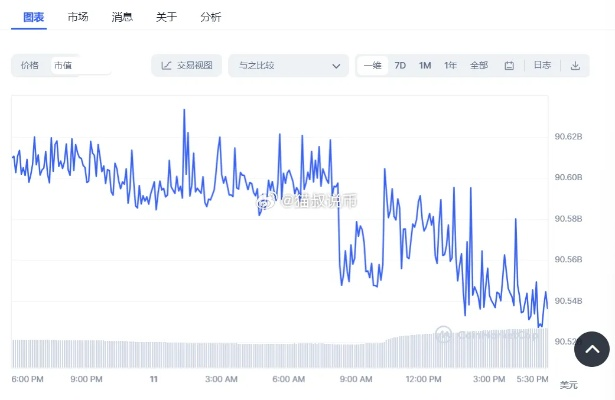Pick the 1年 one-year range
This screenshot has height=400, width=615.
[450, 66]
